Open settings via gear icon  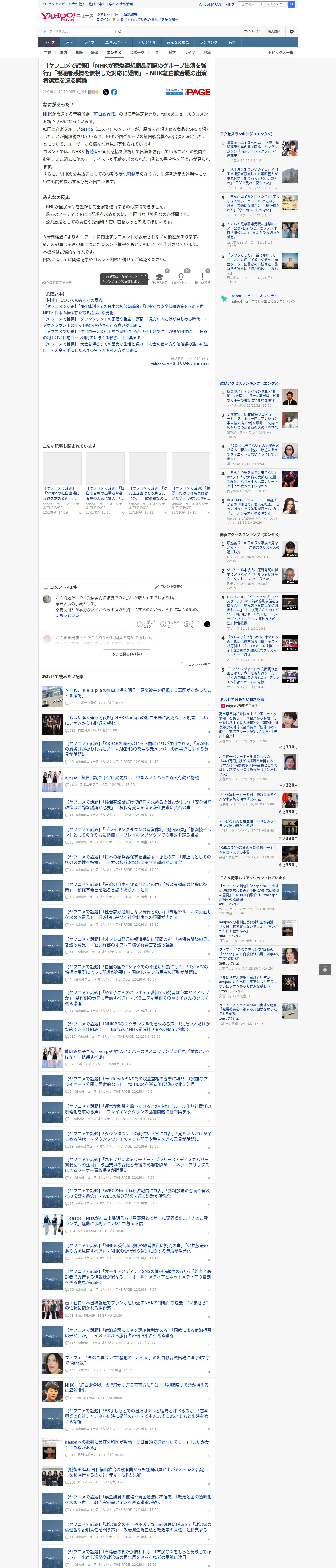point(292,32)
